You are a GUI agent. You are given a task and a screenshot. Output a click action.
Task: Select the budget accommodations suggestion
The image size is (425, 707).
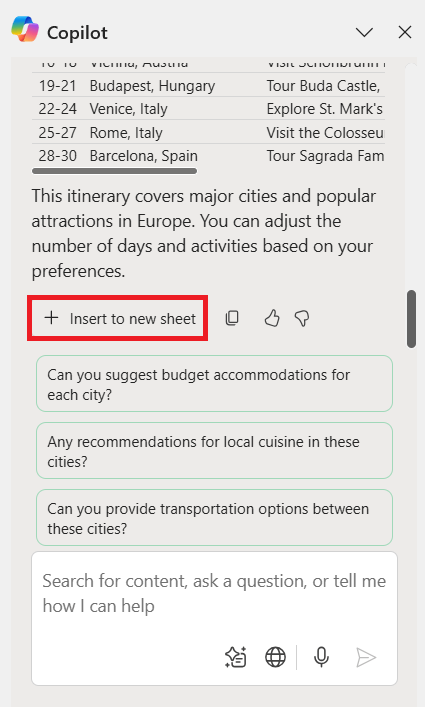point(215,384)
